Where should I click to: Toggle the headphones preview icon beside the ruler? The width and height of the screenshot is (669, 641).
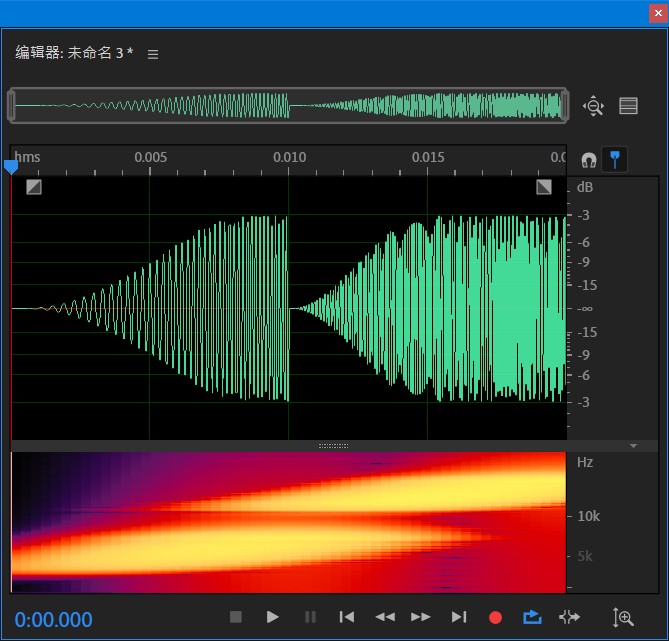coord(589,160)
